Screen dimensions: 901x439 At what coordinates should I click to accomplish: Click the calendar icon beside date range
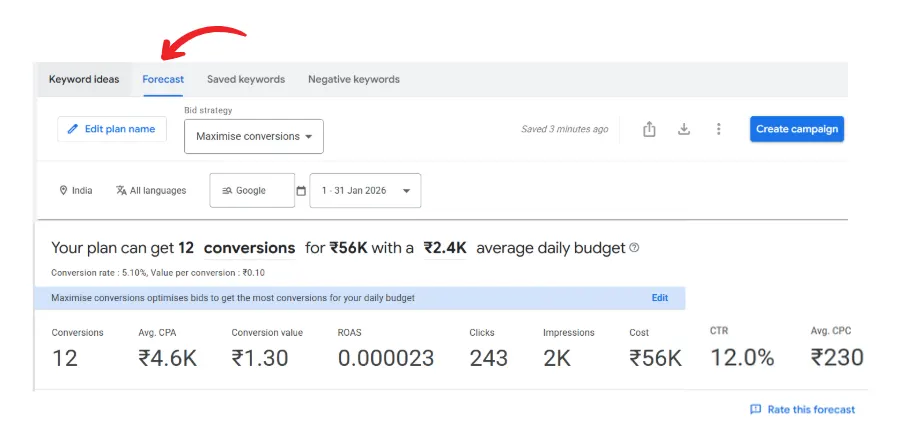(x=301, y=191)
